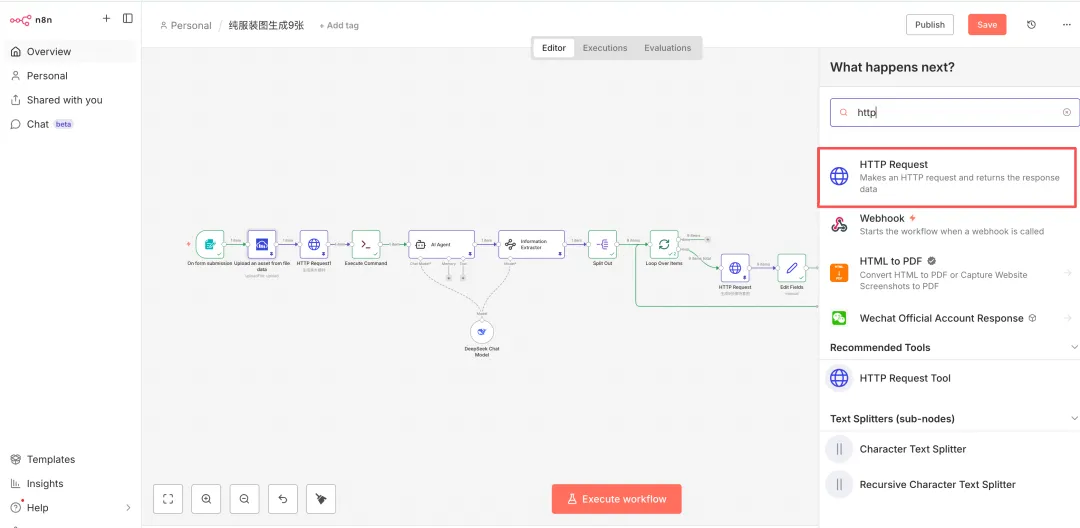Viewport: 1080px width, 528px height.
Task: Collapse the Recommended Tools section
Action: [x=1074, y=347]
